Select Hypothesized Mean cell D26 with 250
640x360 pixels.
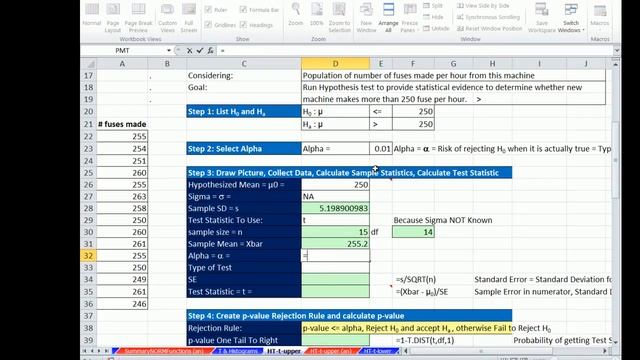[335, 185]
